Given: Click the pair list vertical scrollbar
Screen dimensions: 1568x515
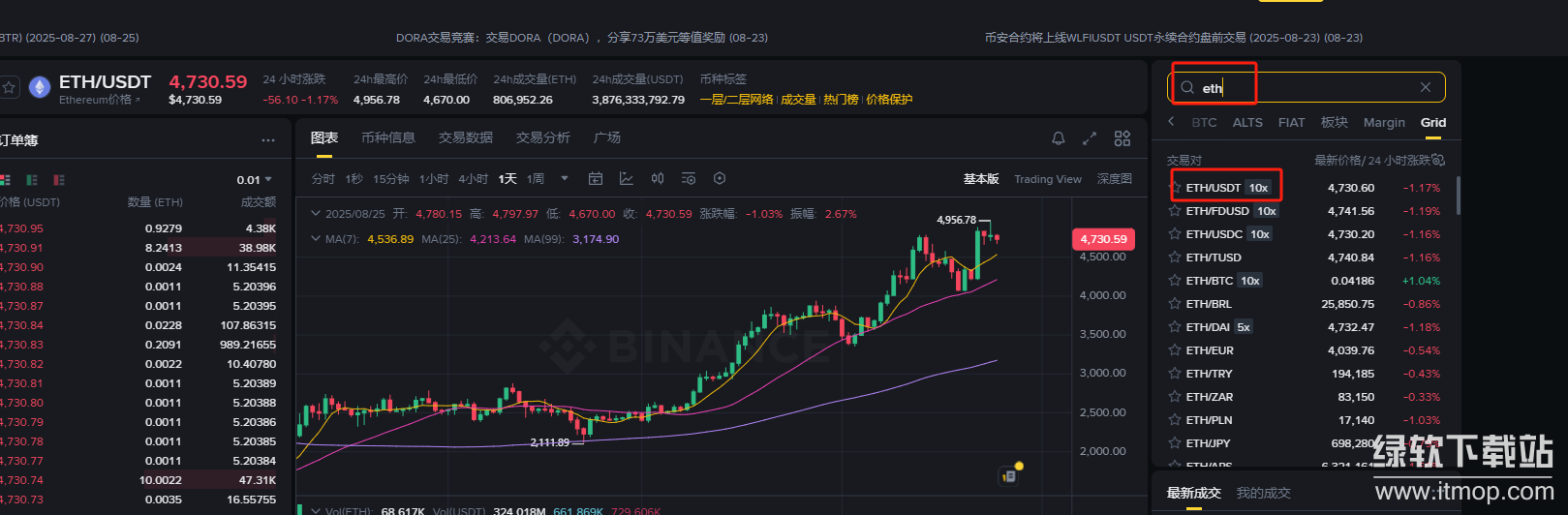Looking at the screenshot, I should click(1458, 196).
